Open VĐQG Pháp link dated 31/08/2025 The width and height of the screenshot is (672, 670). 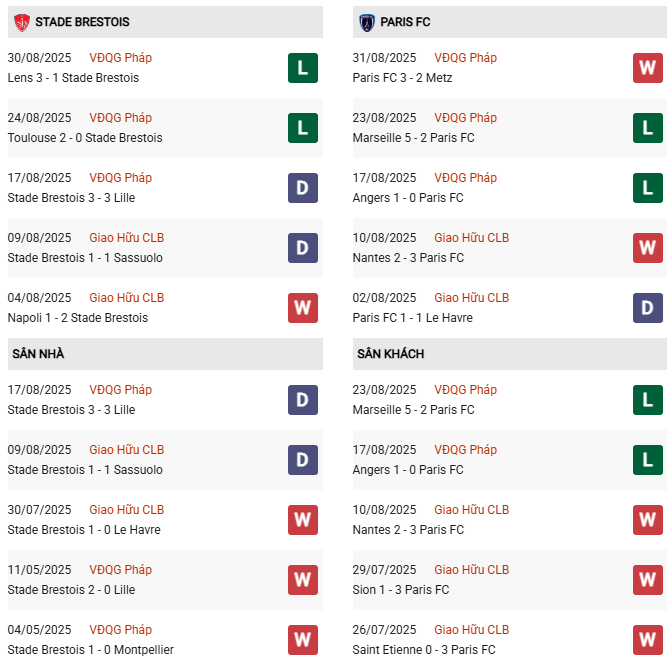tap(465, 58)
